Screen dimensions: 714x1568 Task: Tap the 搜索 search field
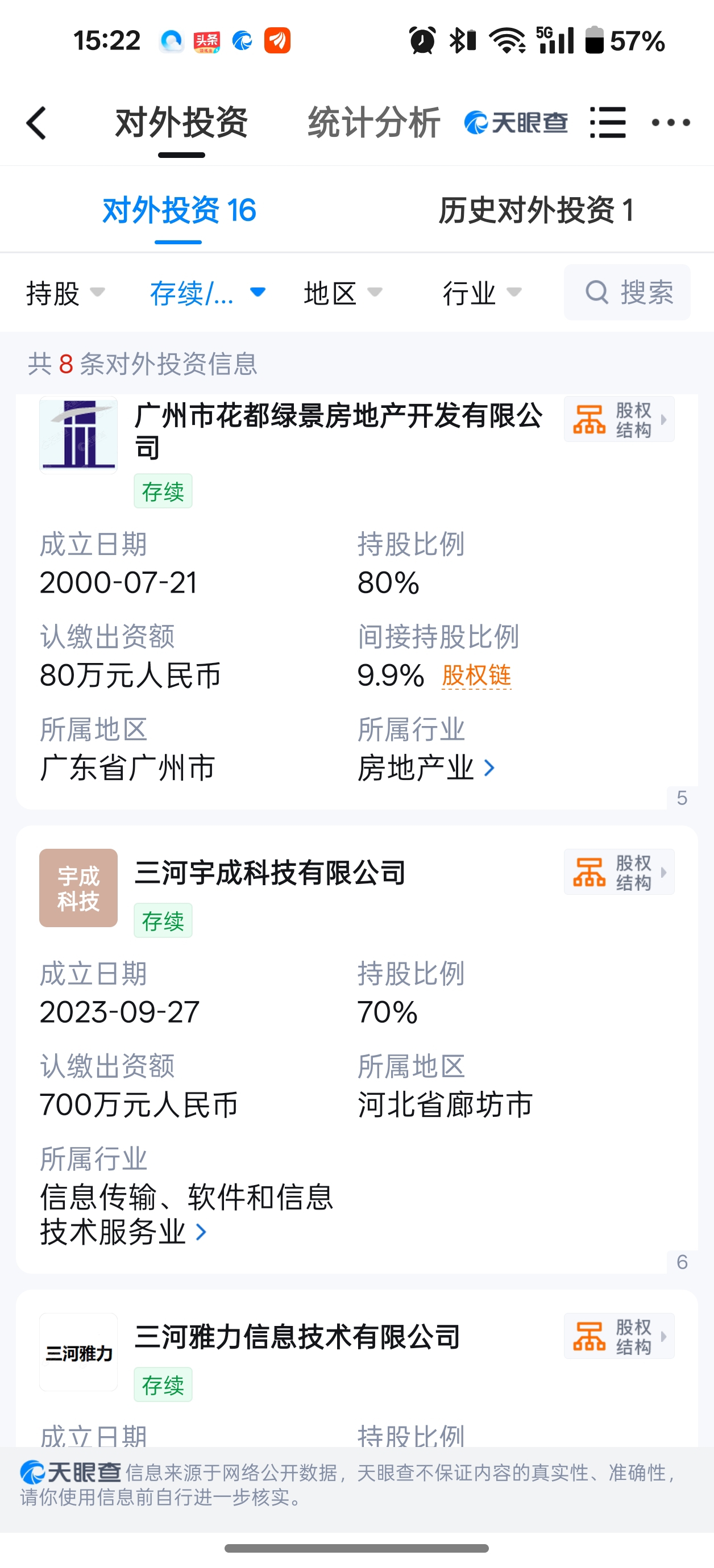(x=627, y=292)
